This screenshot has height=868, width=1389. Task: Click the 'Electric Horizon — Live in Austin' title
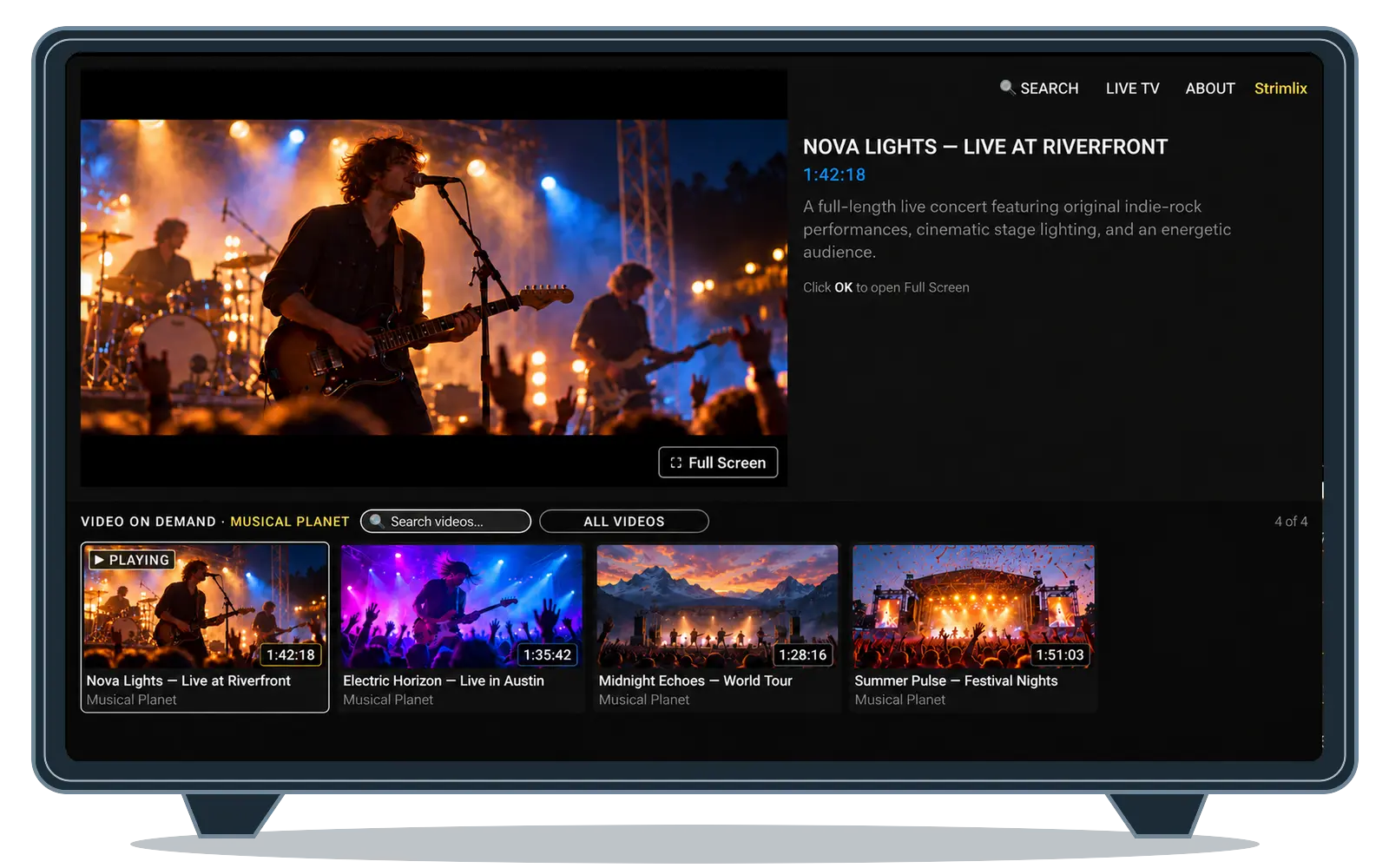click(x=444, y=681)
